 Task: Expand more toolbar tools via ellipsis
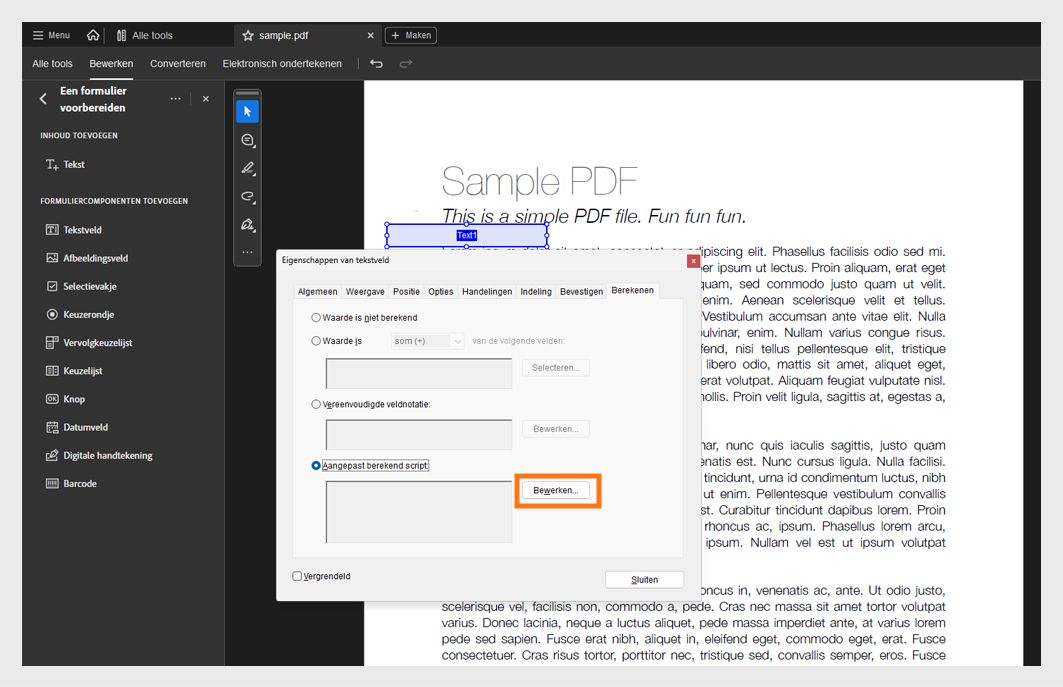tap(246, 252)
